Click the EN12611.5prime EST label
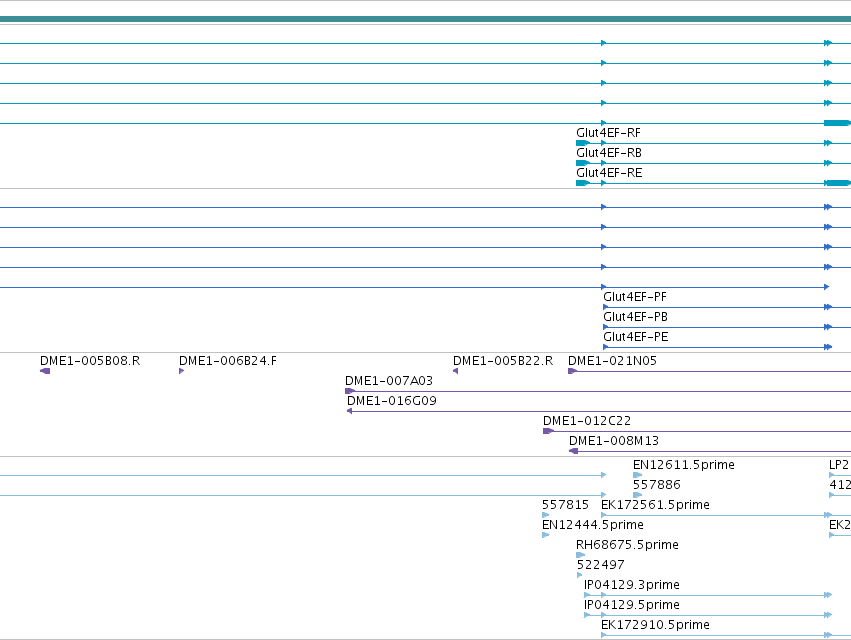Image resolution: width=851 pixels, height=640 pixels. pyautogui.click(x=684, y=465)
